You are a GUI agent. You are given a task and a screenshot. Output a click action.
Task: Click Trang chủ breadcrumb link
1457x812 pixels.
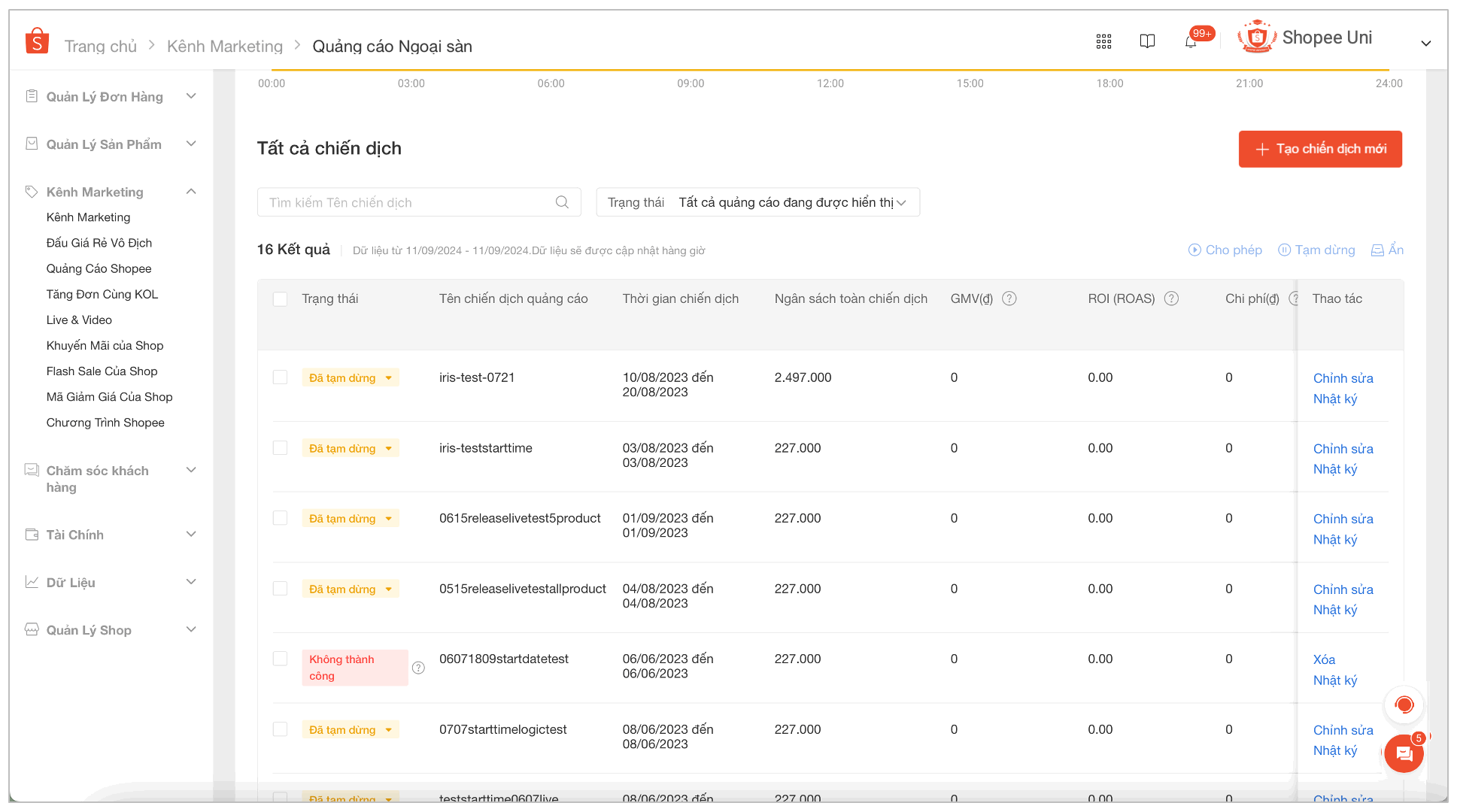point(101,46)
